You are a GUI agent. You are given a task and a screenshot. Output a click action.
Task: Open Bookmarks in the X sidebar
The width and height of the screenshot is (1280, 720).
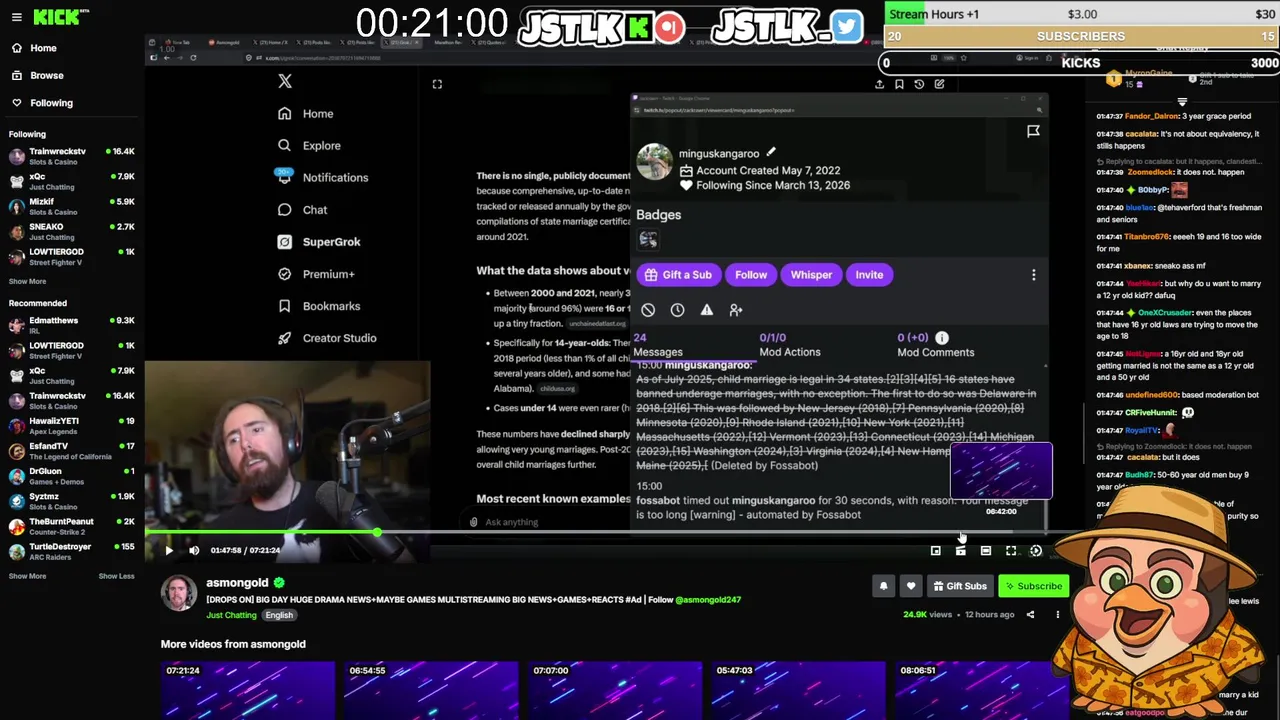[318, 306]
